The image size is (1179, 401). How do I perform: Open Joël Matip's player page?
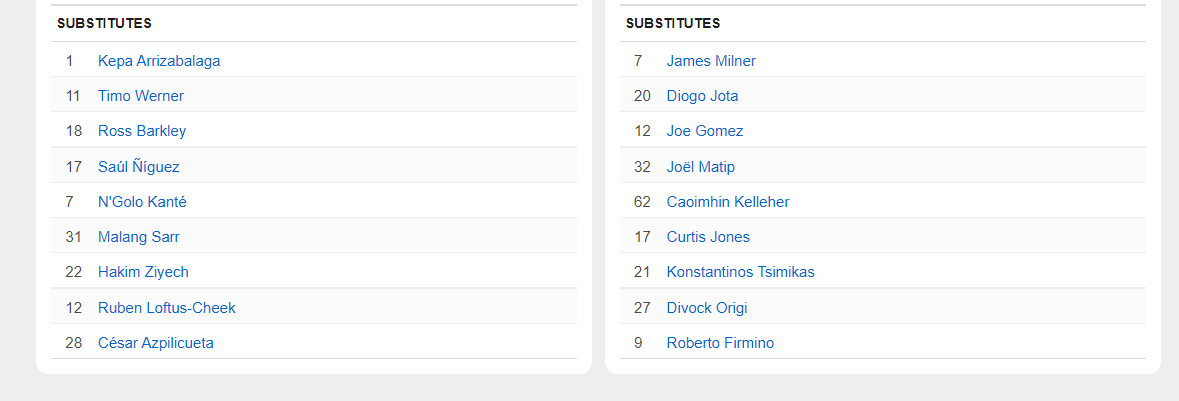coord(701,167)
